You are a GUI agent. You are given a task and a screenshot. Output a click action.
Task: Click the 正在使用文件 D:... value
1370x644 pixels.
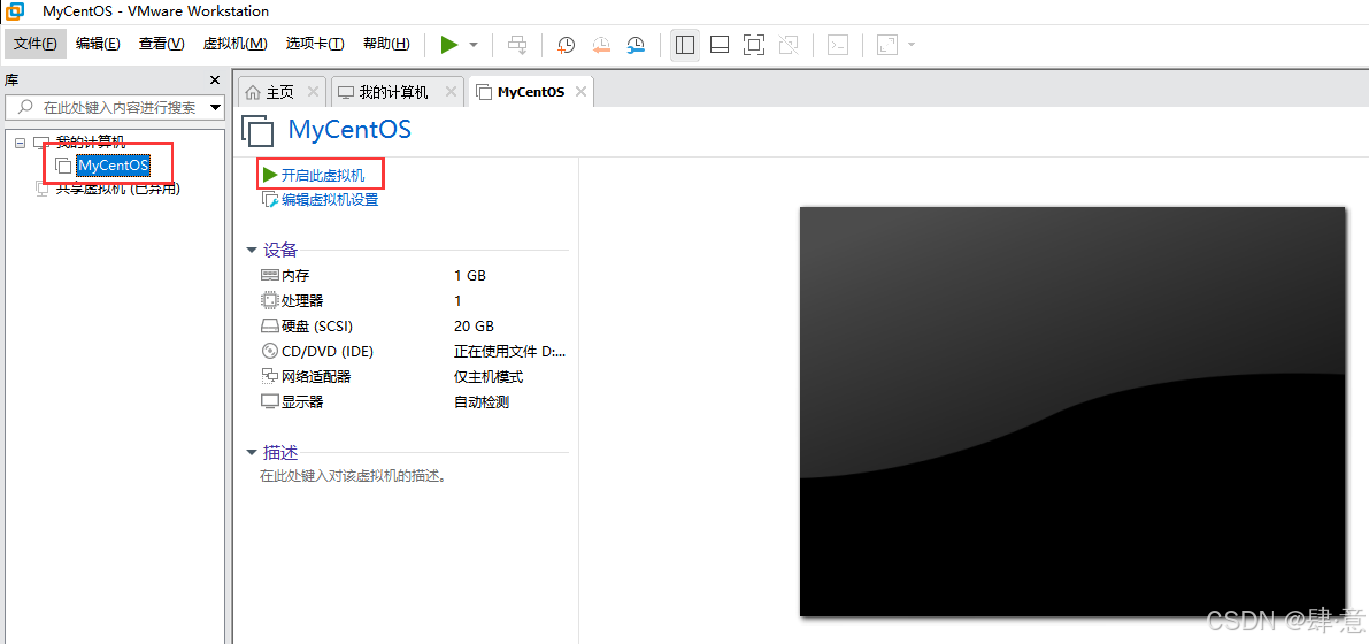pyautogui.click(x=510, y=351)
